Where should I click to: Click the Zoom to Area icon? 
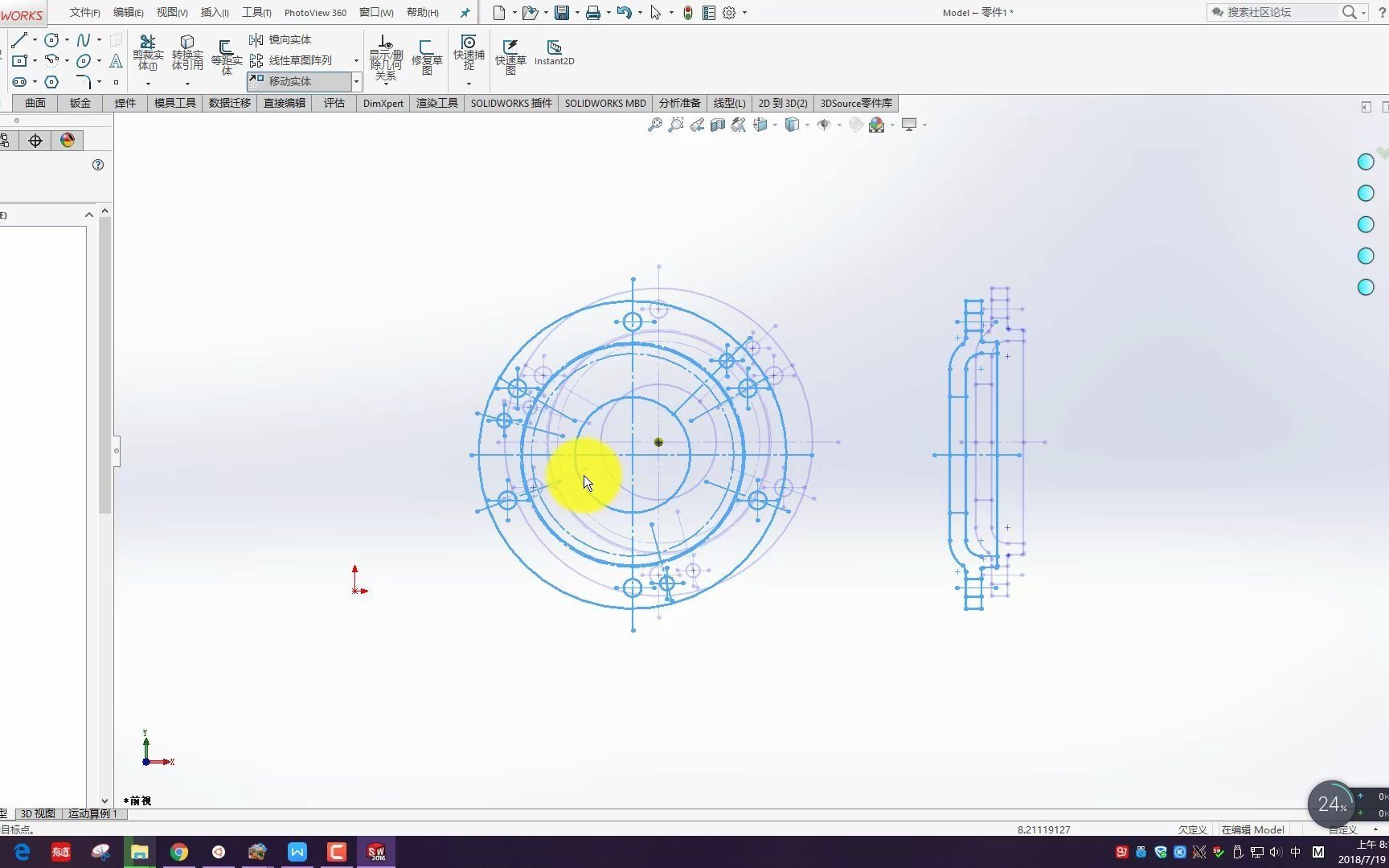[676, 125]
